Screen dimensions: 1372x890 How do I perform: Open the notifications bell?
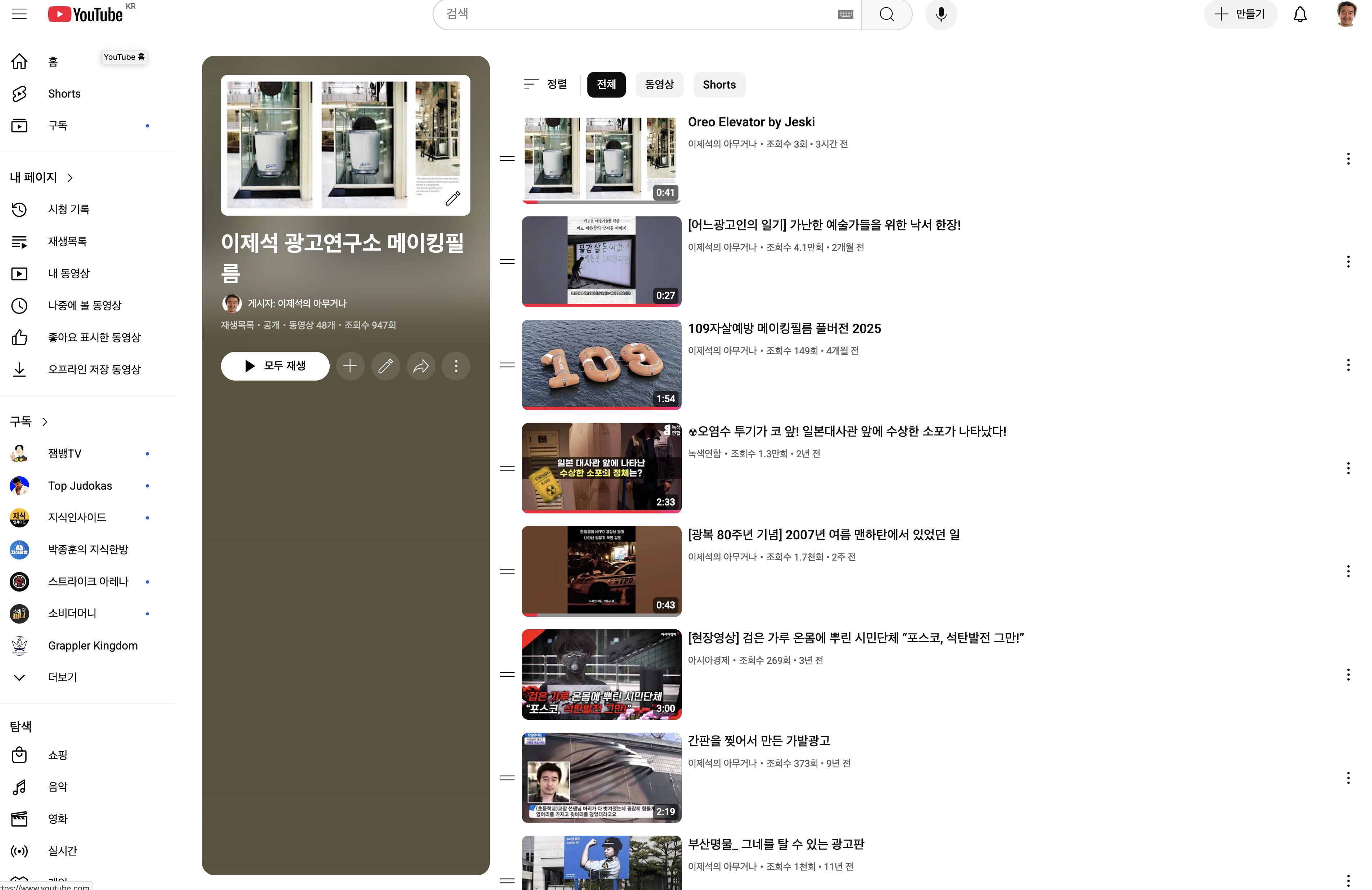[x=1300, y=14]
